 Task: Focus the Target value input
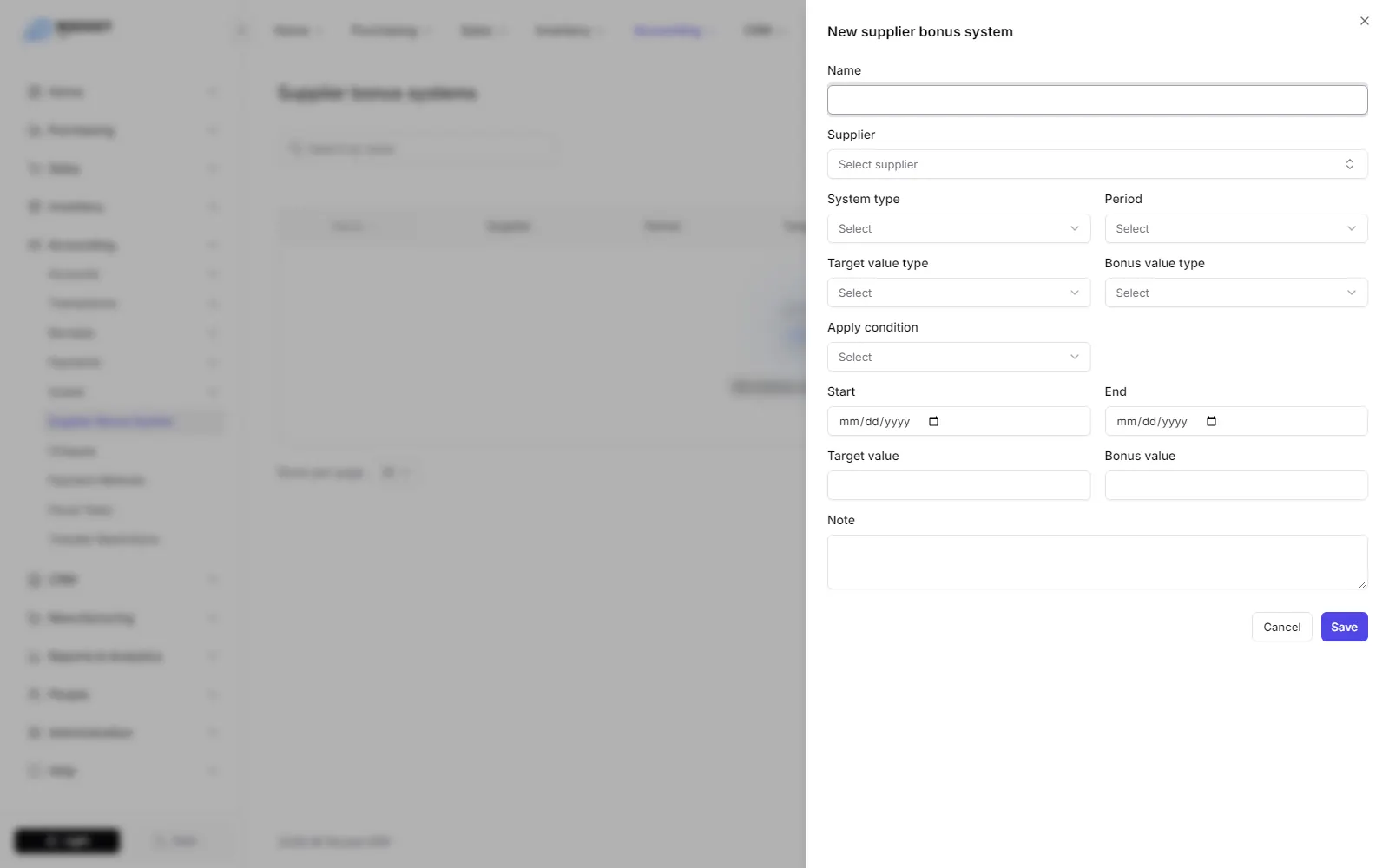pos(958,485)
